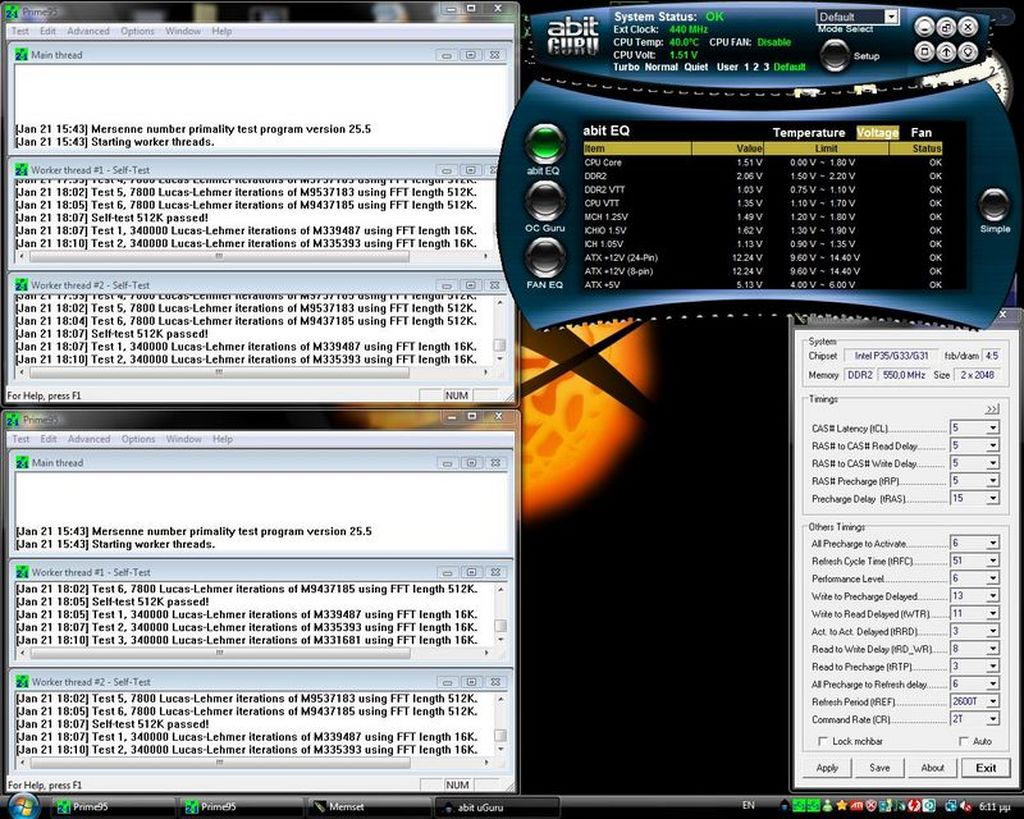This screenshot has width=1024, height=819.
Task: Click the CPU Core voltage row
Action: pos(763,162)
